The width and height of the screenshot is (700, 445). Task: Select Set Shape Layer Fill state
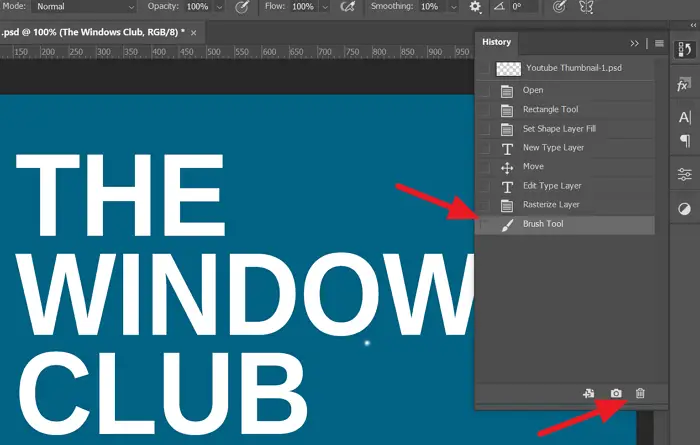(565, 129)
